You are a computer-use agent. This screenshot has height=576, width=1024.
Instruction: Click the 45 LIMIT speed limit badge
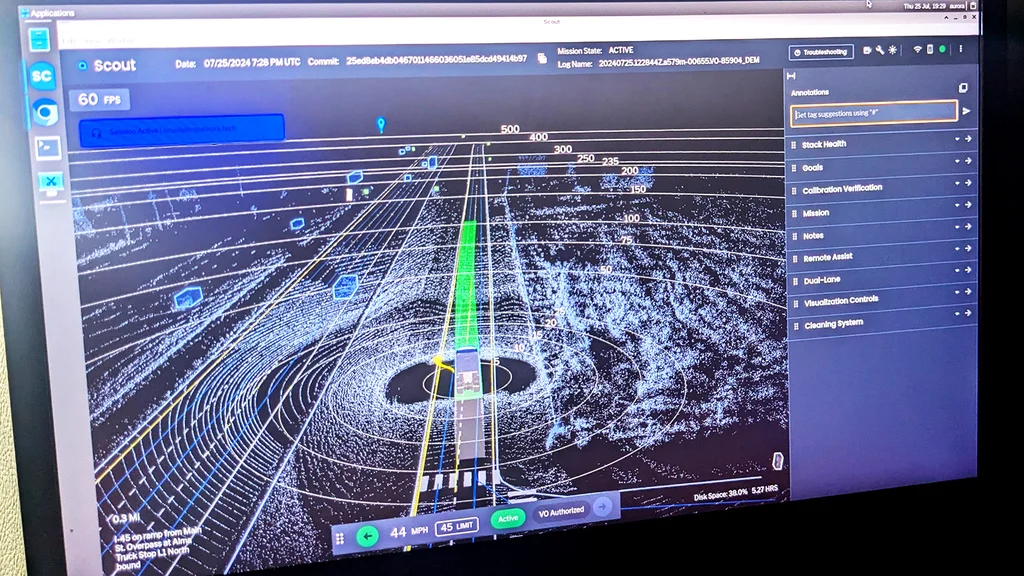456,526
